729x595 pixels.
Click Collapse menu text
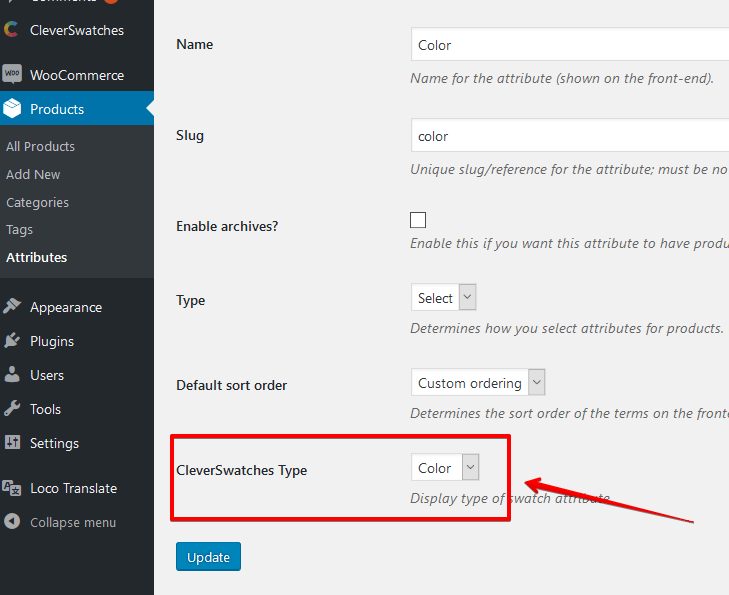pyautogui.click(x=73, y=522)
